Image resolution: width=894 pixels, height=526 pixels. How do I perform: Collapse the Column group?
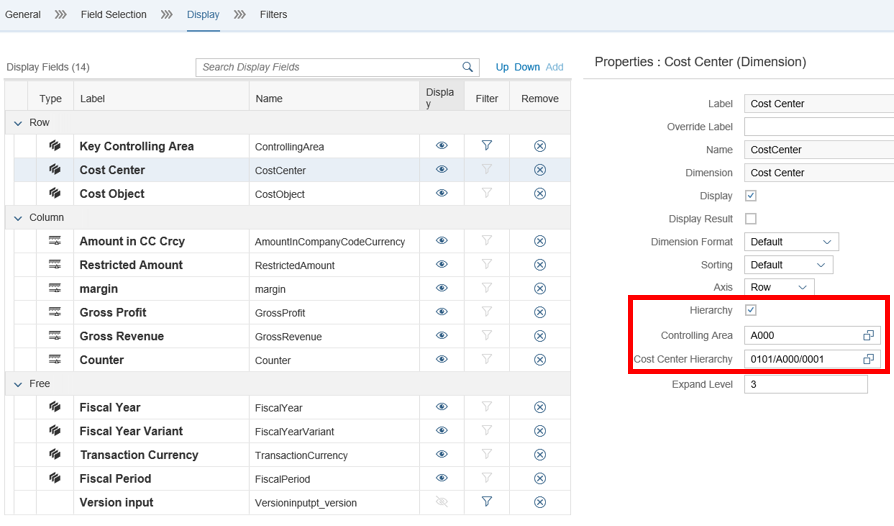coord(18,218)
